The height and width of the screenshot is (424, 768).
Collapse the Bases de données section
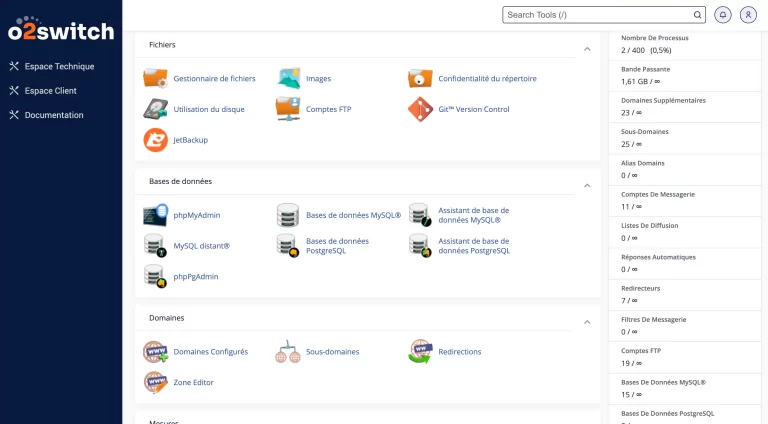click(587, 186)
